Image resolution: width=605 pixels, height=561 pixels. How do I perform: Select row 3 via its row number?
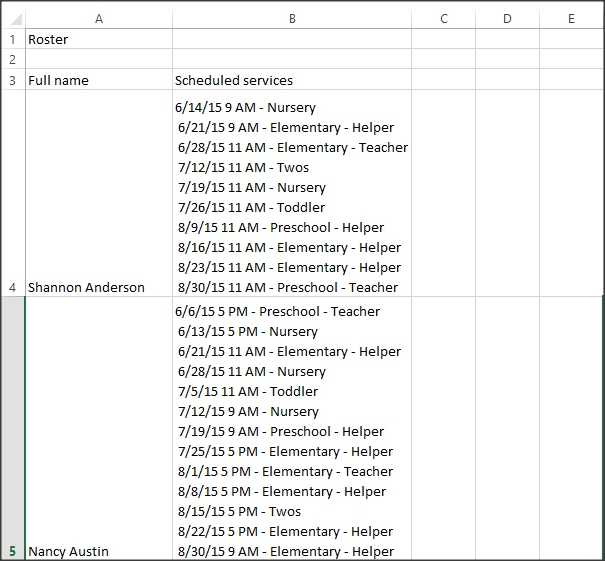(12, 80)
